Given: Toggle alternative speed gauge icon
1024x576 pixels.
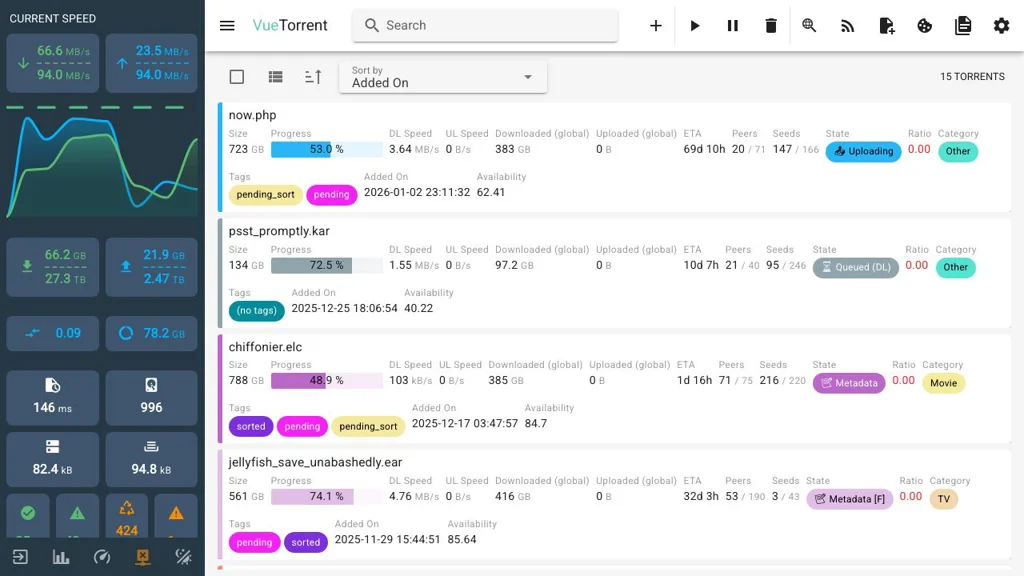Looking at the screenshot, I should [102, 557].
